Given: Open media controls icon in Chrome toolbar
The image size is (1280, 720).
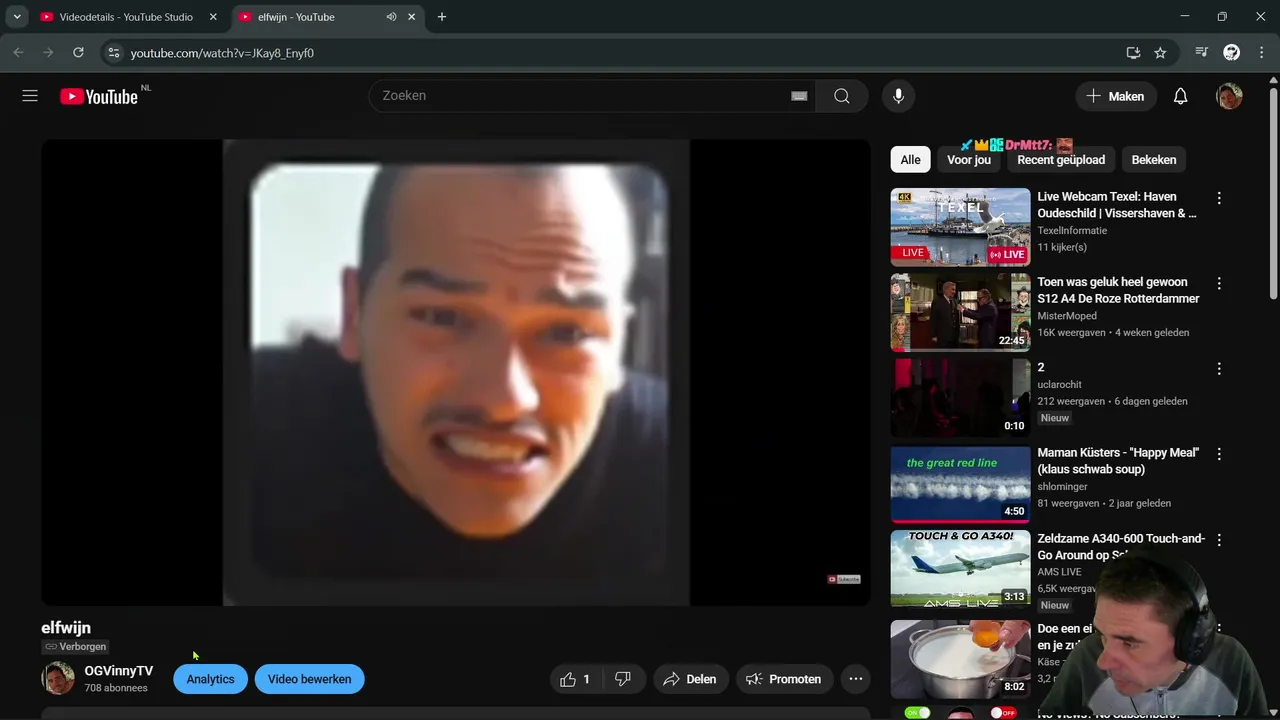Looking at the screenshot, I should point(1202,52).
